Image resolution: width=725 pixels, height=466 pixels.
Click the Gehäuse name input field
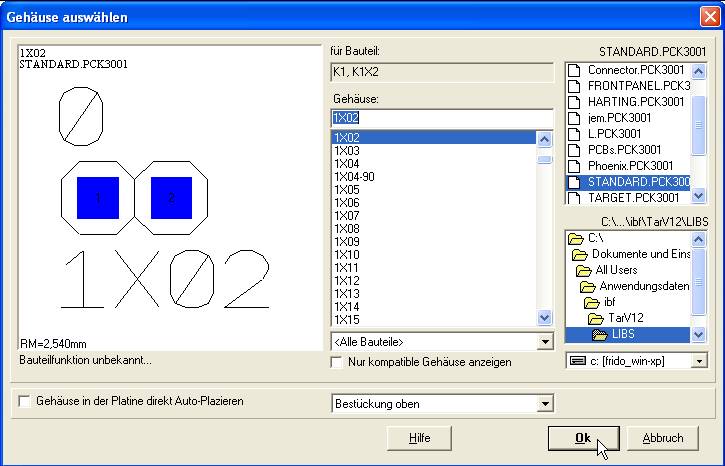click(x=441, y=118)
